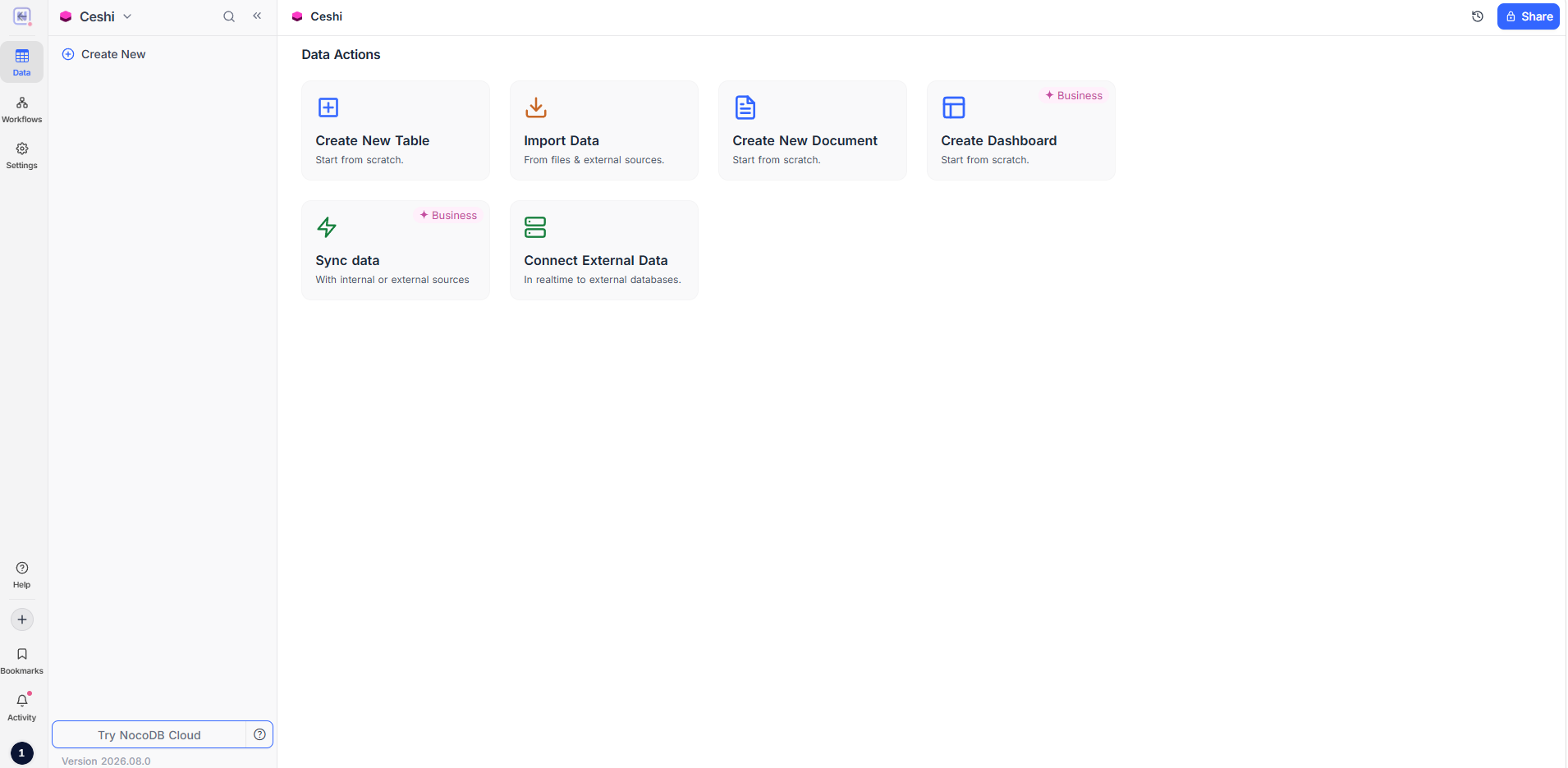
Task: Open the Workflows section
Action: (x=22, y=109)
